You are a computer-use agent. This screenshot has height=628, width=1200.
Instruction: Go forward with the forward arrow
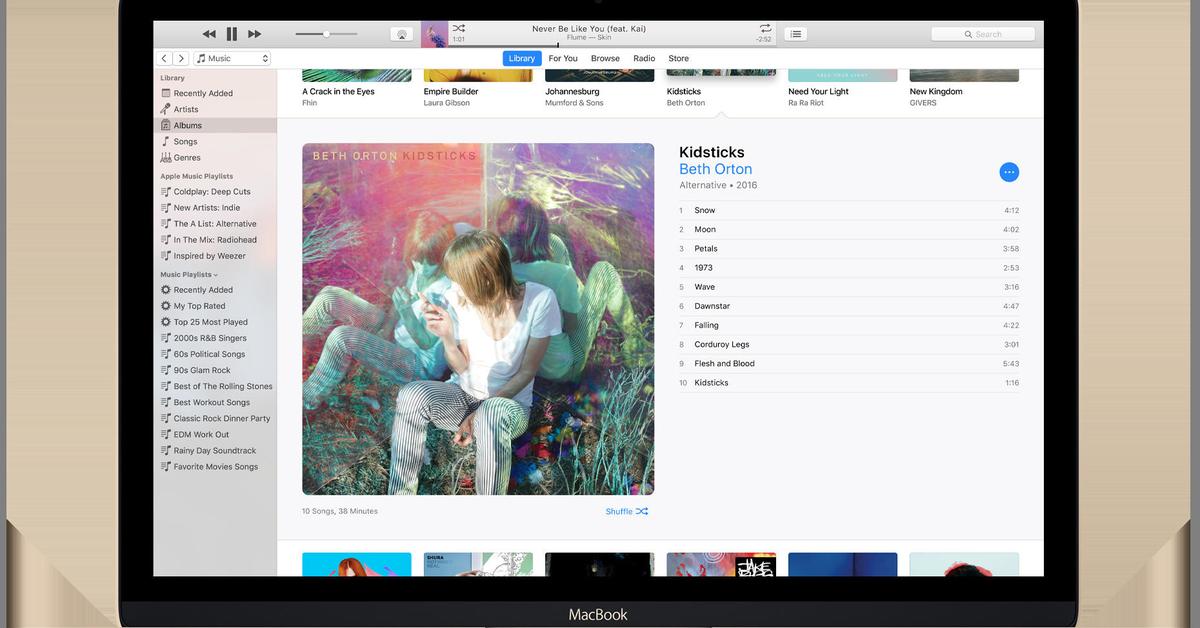pos(181,59)
